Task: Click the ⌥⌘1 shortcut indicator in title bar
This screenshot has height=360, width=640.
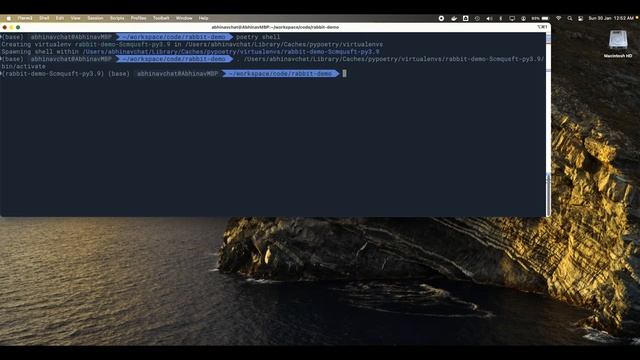Action: coord(542,27)
